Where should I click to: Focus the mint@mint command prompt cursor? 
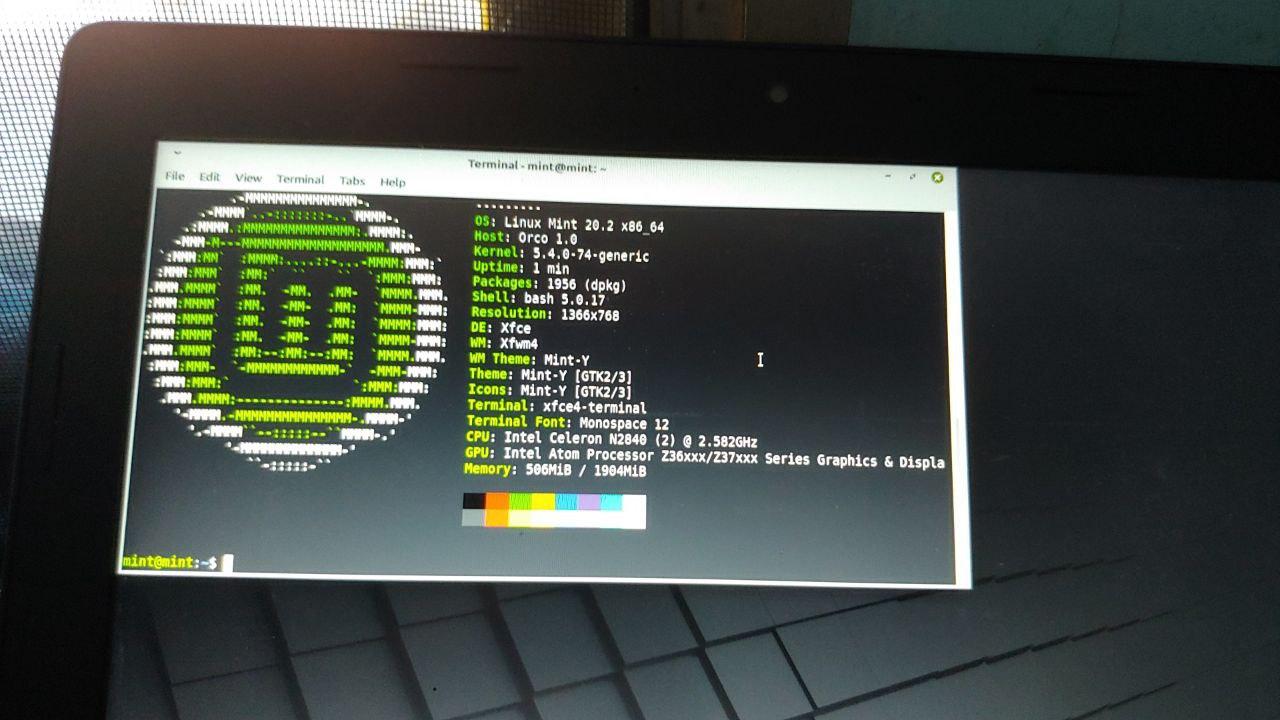click(227, 564)
